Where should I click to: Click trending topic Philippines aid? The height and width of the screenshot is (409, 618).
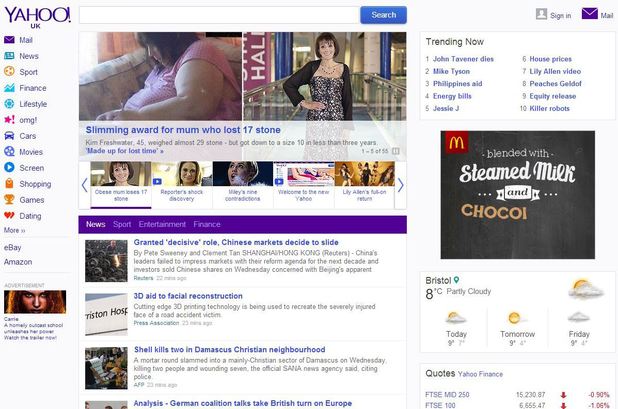[x=457, y=84]
